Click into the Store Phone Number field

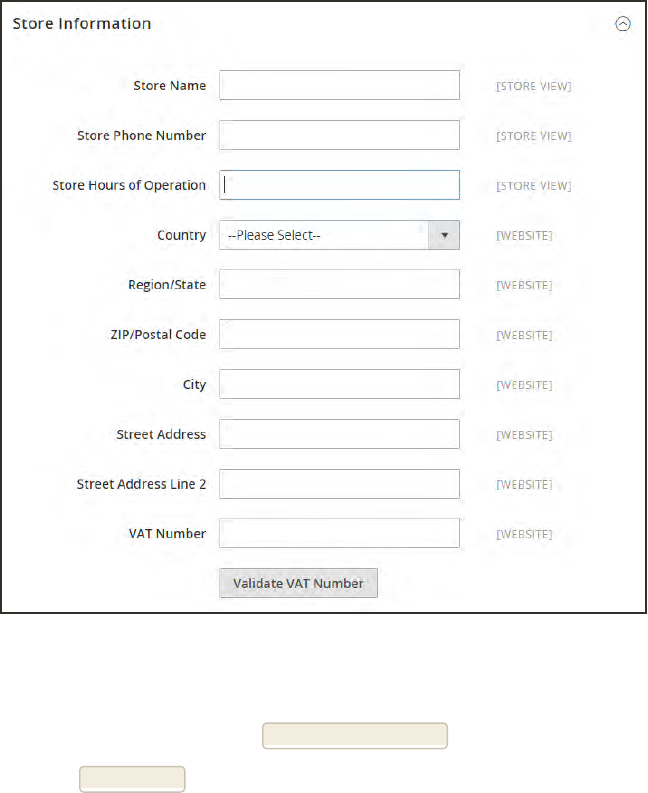click(339, 136)
